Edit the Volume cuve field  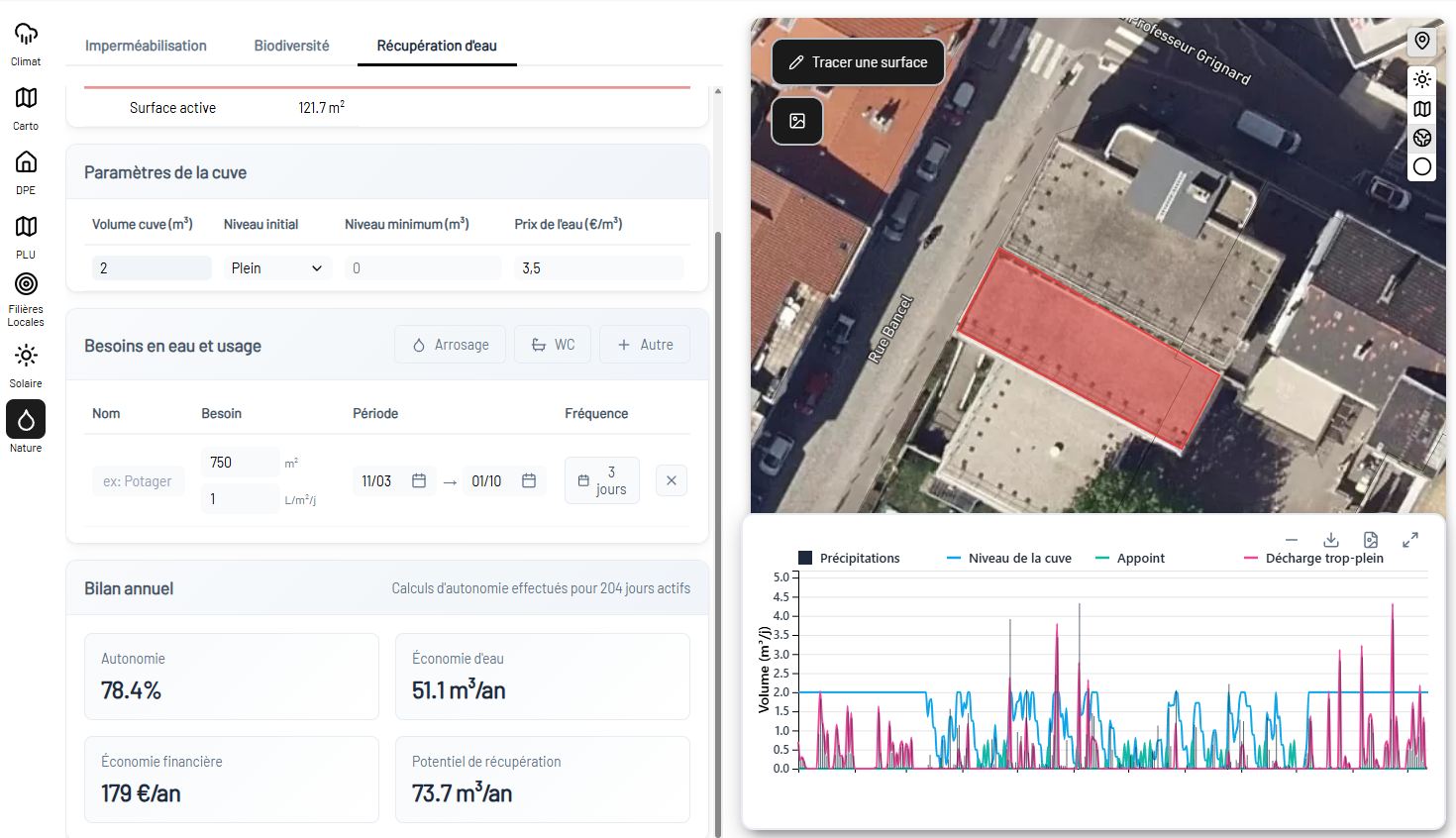(x=152, y=268)
